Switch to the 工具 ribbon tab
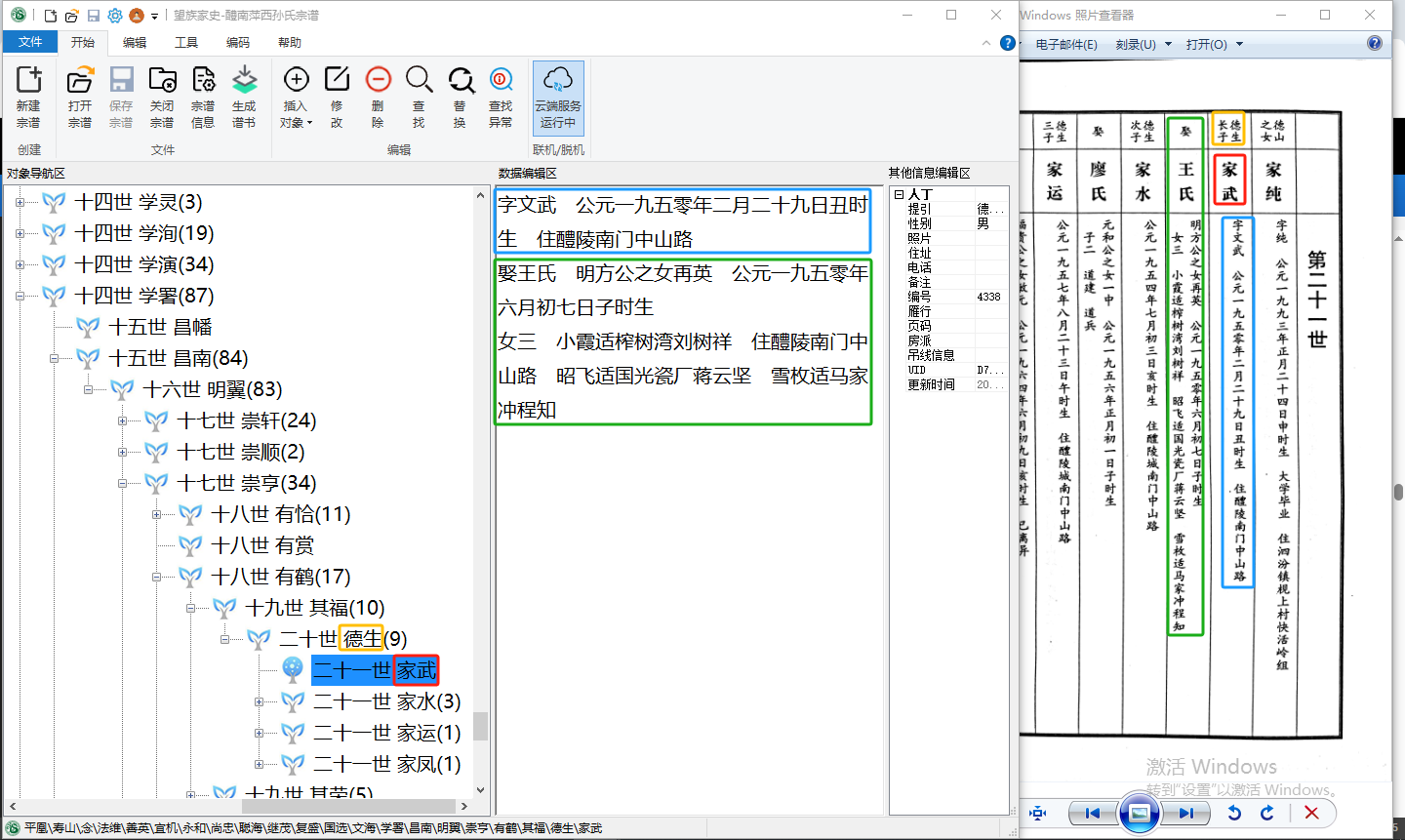The height and width of the screenshot is (840, 1405). click(186, 42)
